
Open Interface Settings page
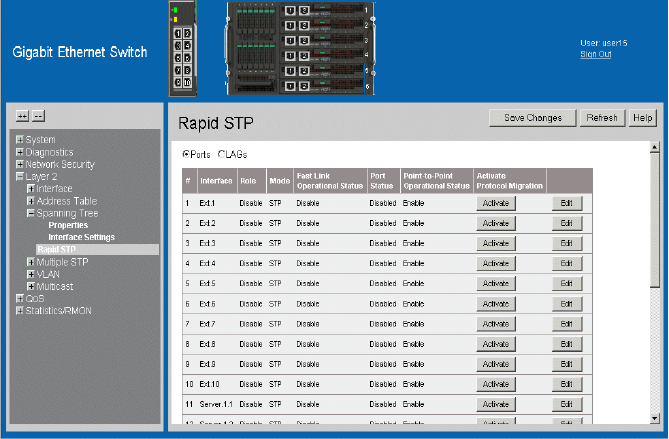tap(81, 237)
